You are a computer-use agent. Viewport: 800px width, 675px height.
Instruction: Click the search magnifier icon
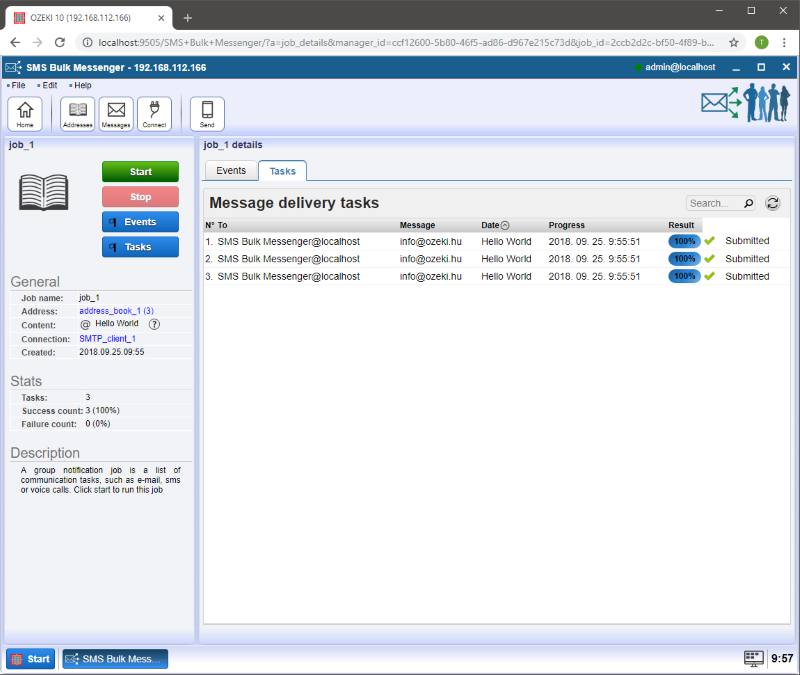point(748,203)
